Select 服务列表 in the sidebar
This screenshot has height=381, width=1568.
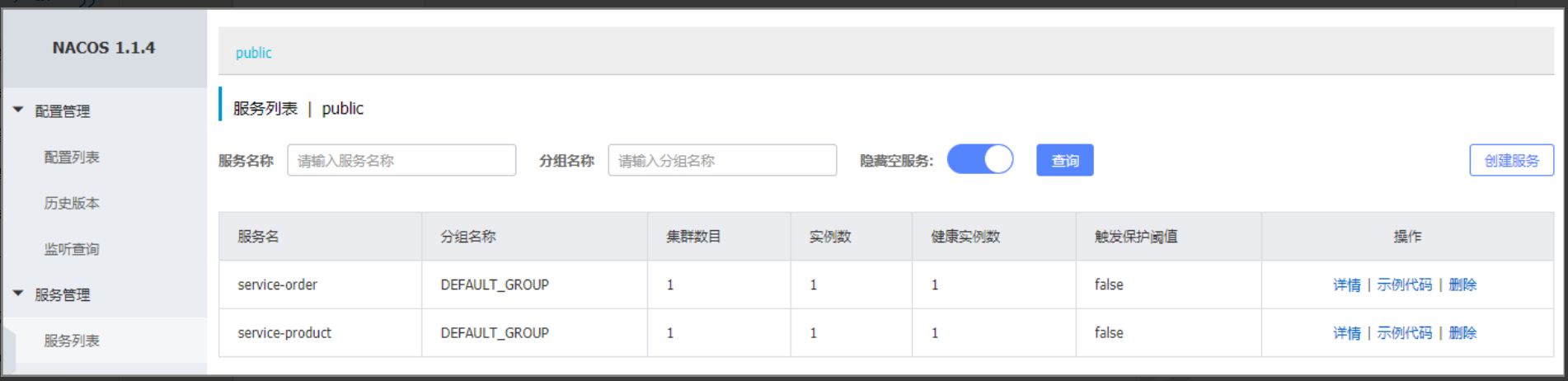[x=72, y=341]
